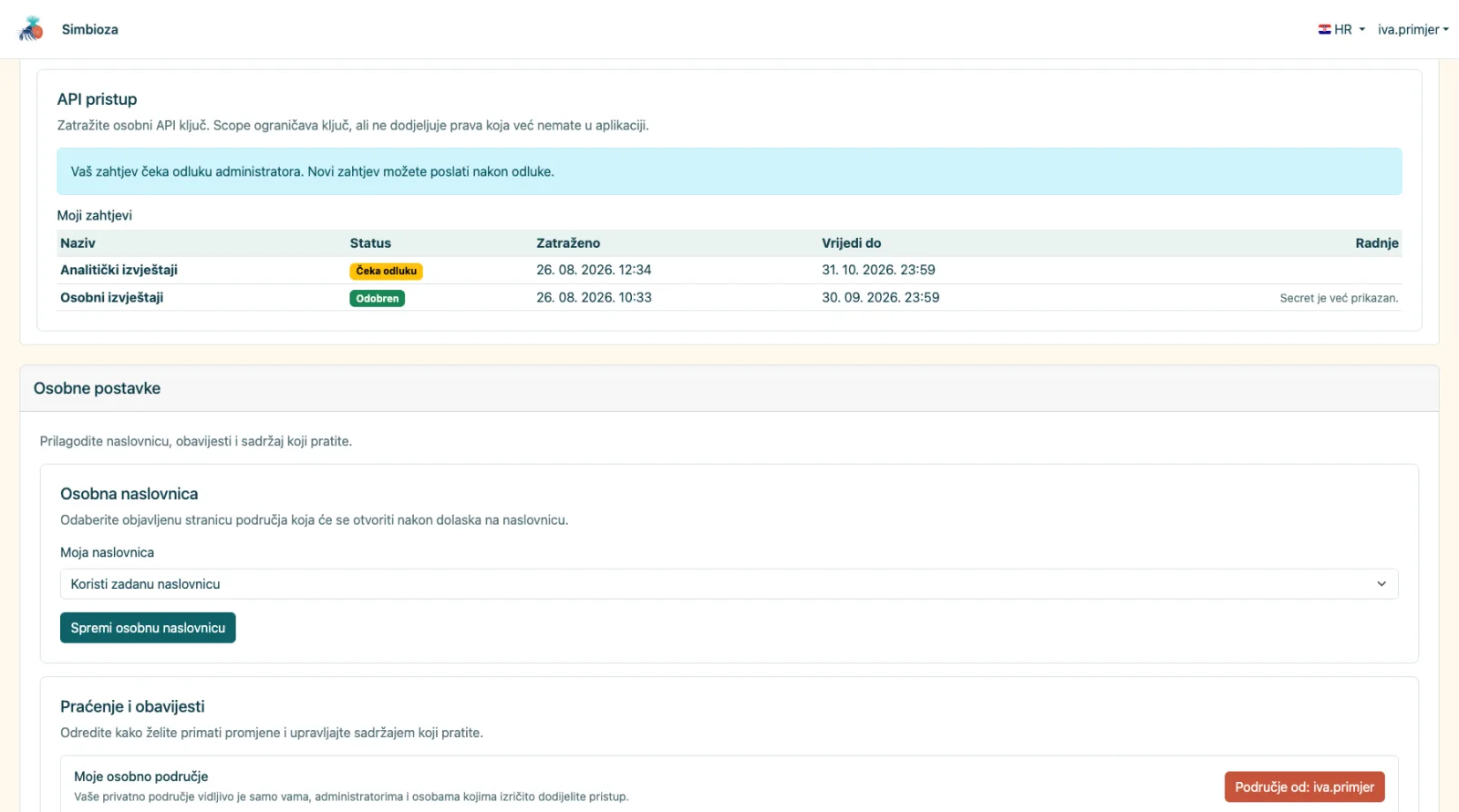This screenshot has height=812, width=1459.
Task: Click the Naziv column header
Action: tap(78, 243)
